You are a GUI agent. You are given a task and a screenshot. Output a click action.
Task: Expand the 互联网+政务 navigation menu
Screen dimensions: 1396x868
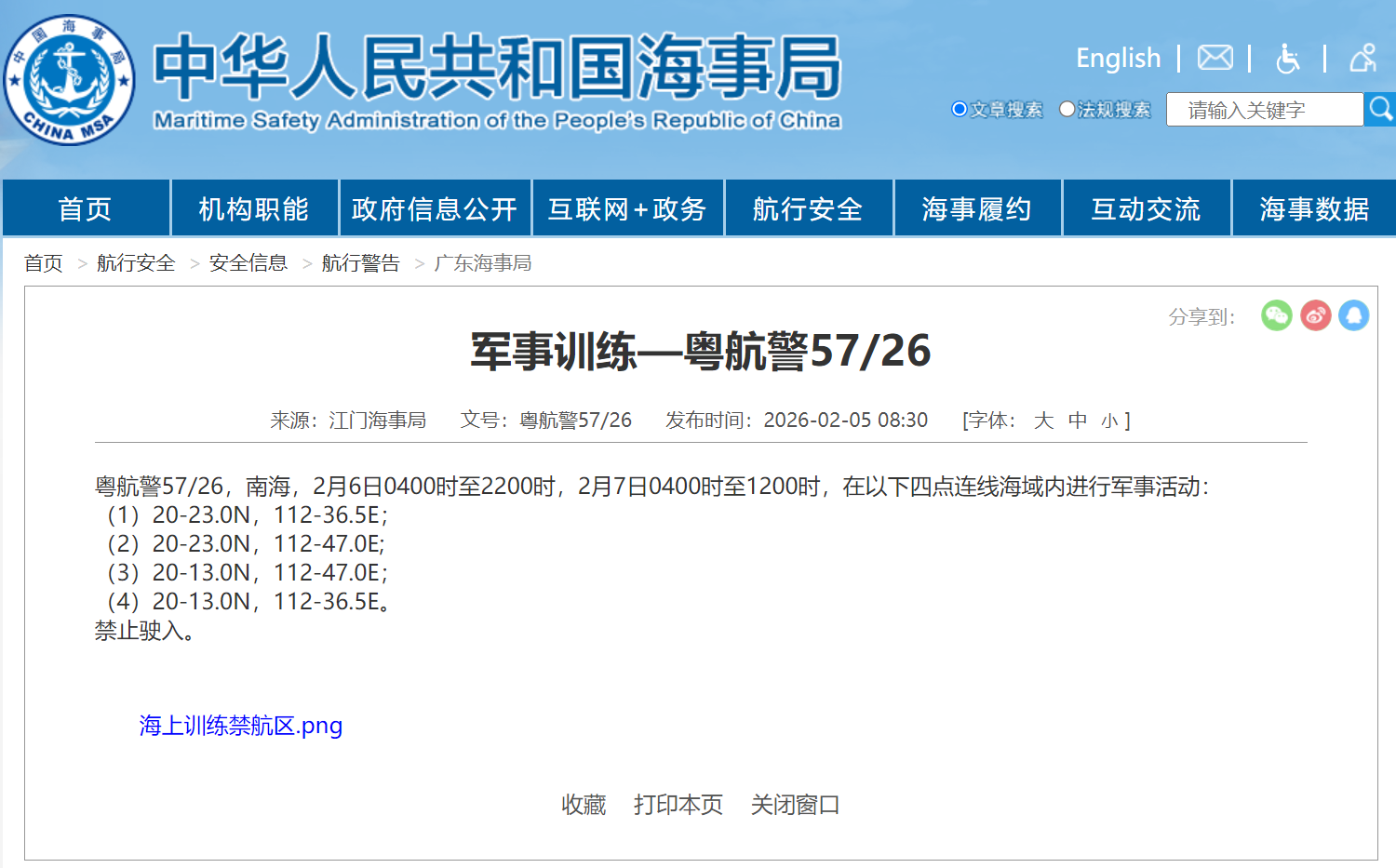pos(627,209)
